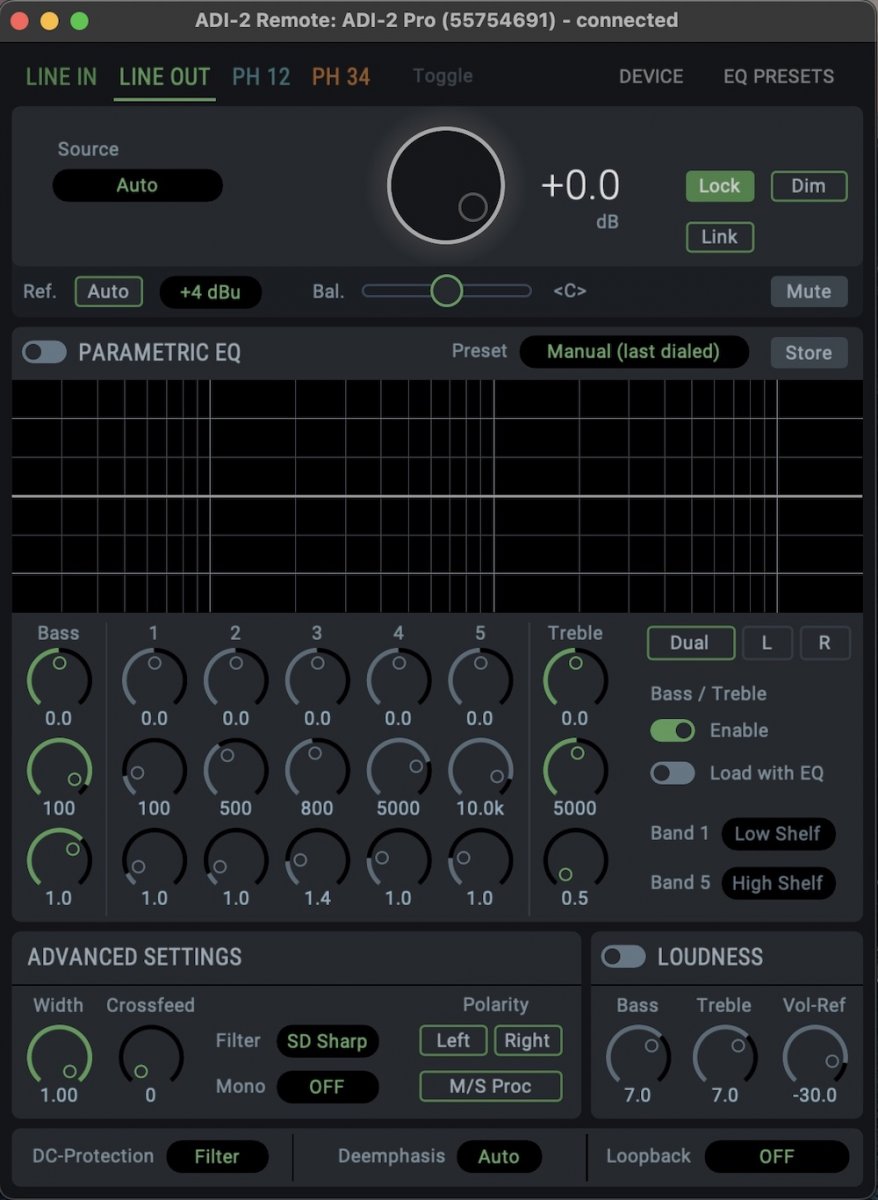Open the Deemphasis Auto dropdown
The image size is (878, 1200).
[499, 1157]
